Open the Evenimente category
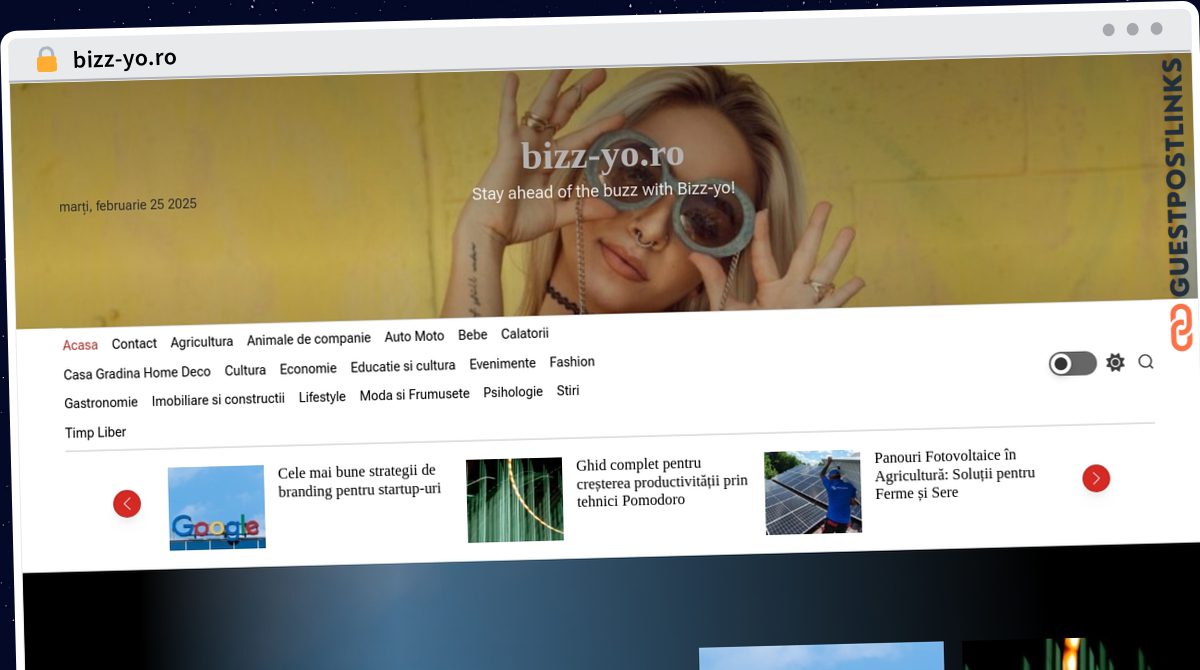1200x670 pixels. tap(502, 364)
